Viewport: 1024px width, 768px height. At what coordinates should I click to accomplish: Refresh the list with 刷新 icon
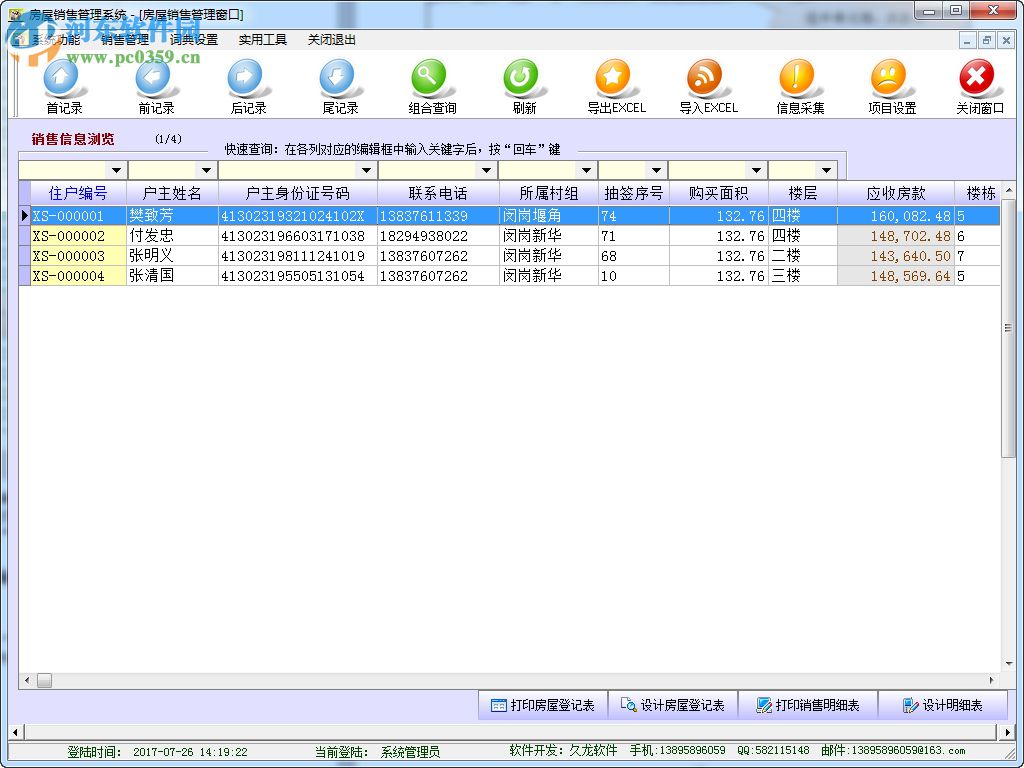coord(524,87)
